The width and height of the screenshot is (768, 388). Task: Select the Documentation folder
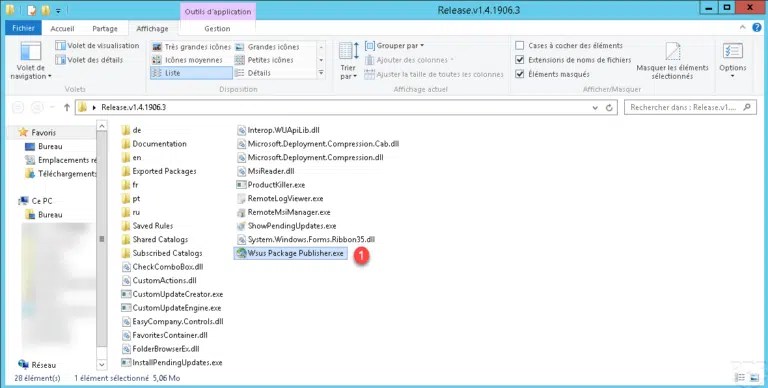pyautogui.click(x=154, y=144)
